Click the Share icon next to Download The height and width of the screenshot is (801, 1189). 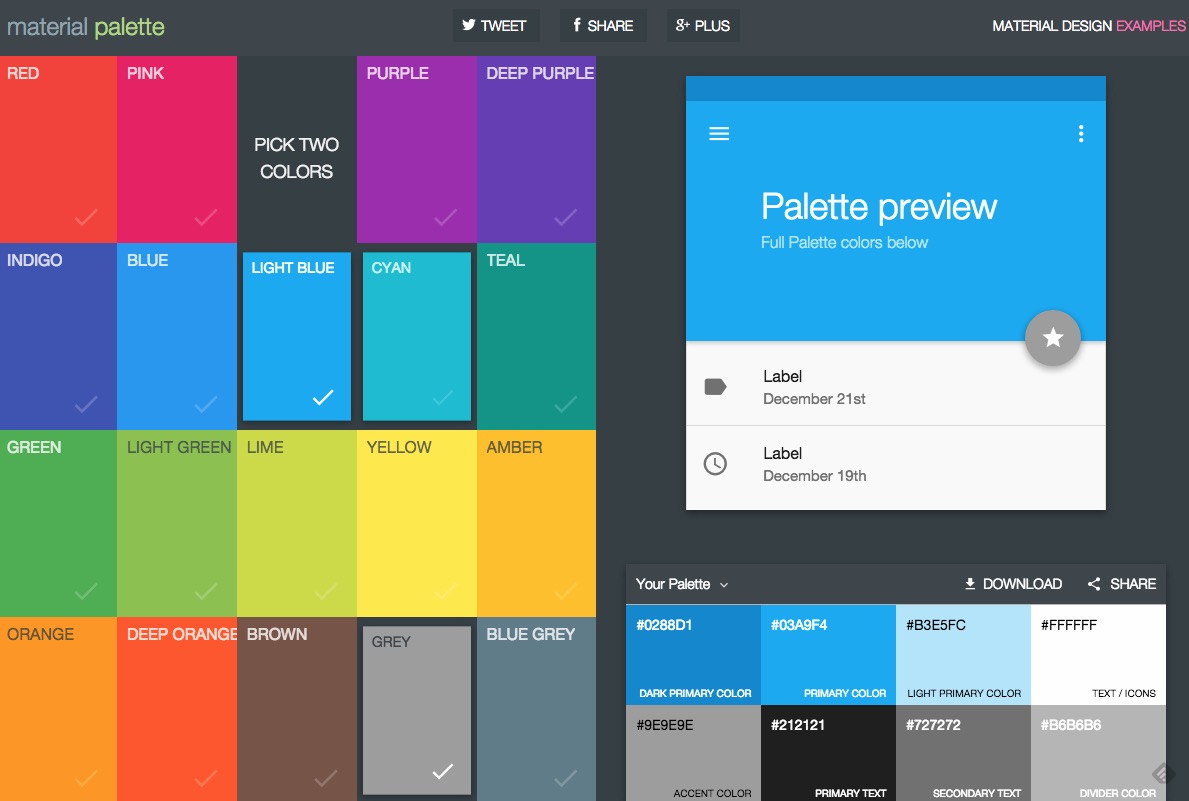point(1095,583)
